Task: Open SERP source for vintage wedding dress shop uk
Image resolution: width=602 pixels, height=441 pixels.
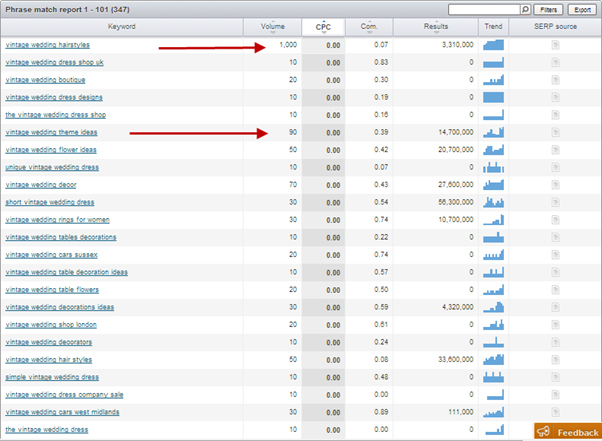Action: pos(555,63)
